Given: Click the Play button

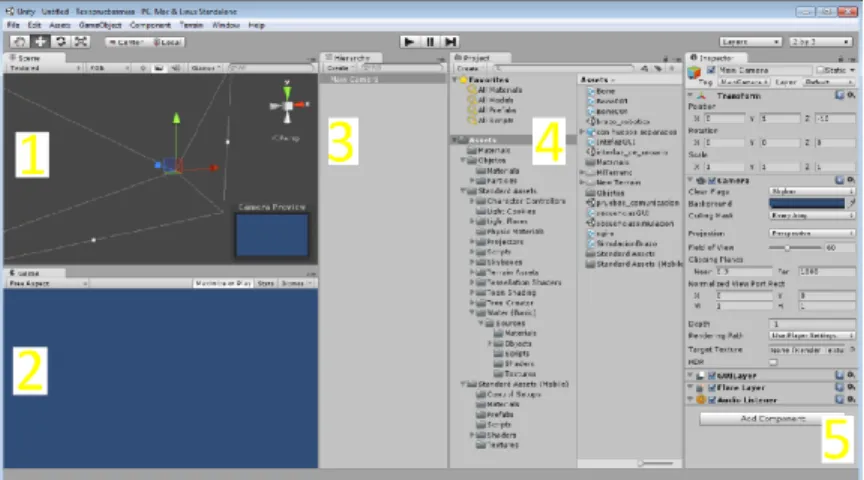Looking at the screenshot, I should (x=409, y=42).
